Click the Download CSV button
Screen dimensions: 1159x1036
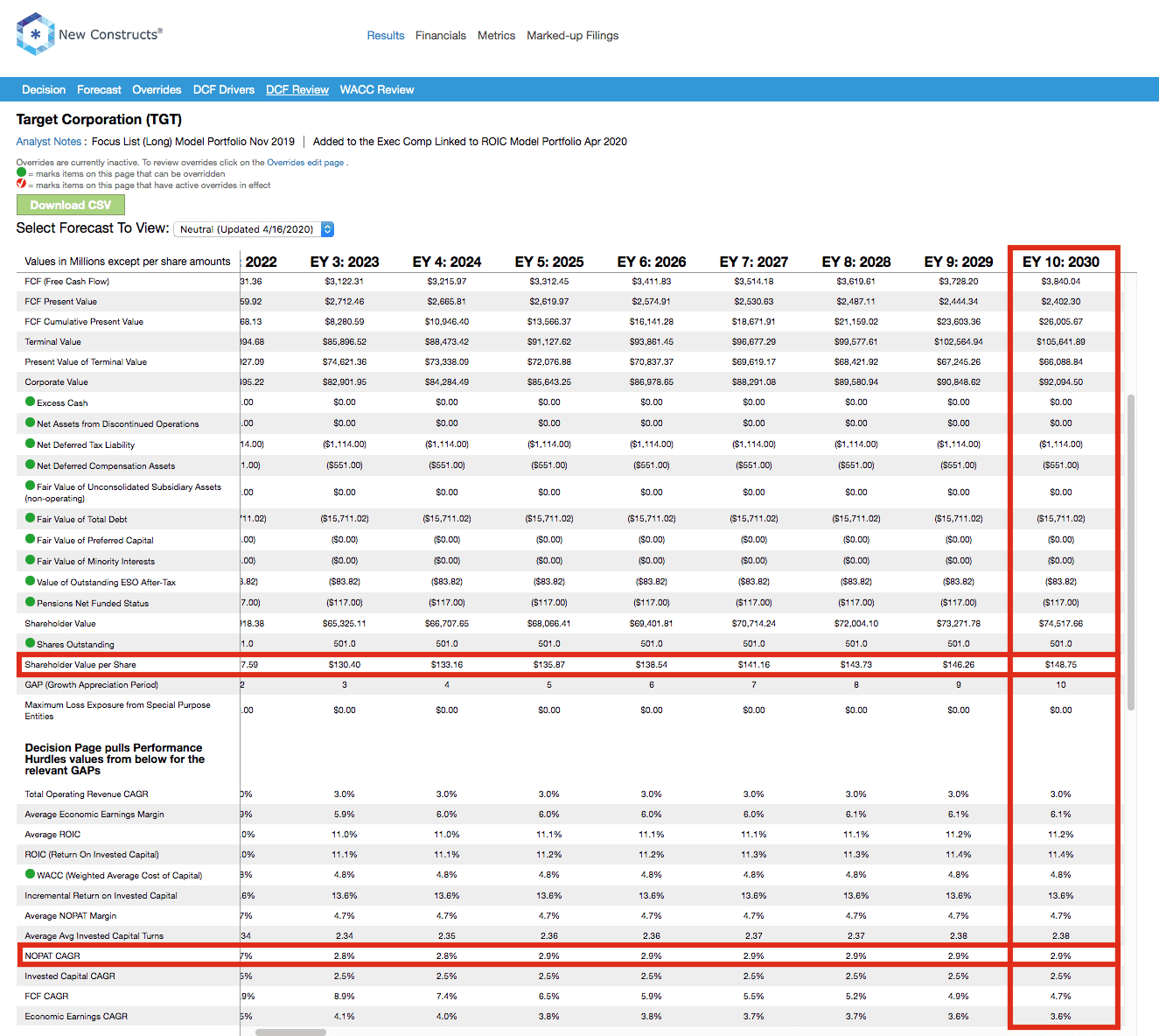(71, 205)
